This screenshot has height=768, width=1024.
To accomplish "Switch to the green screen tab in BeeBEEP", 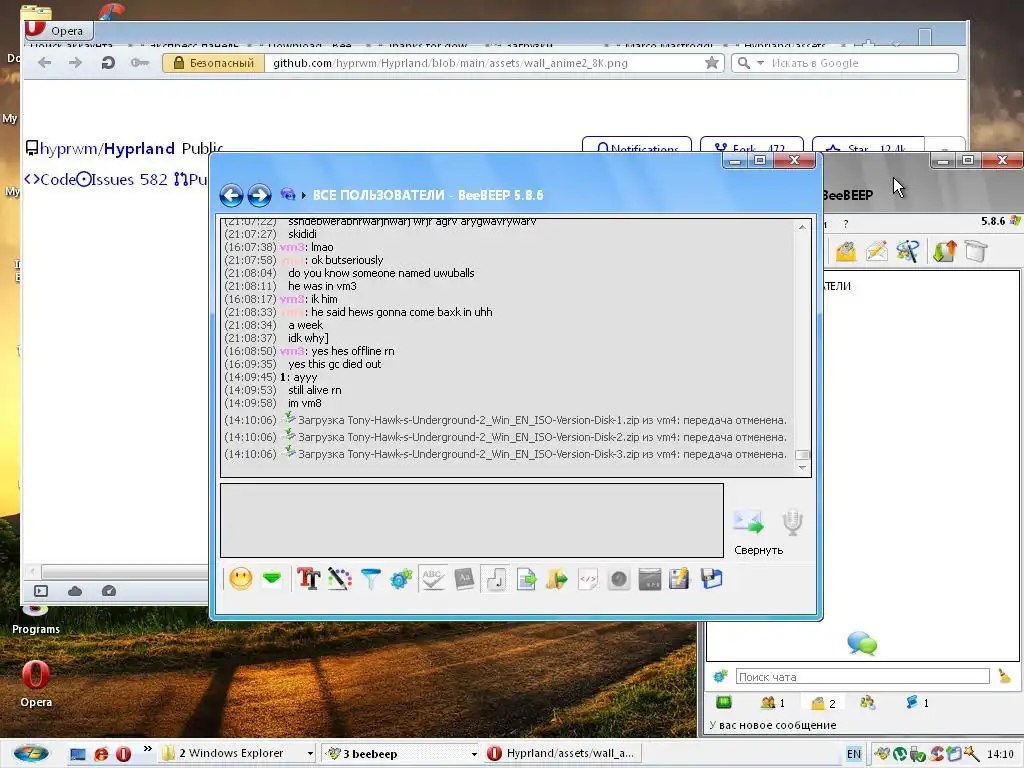I will 724,703.
